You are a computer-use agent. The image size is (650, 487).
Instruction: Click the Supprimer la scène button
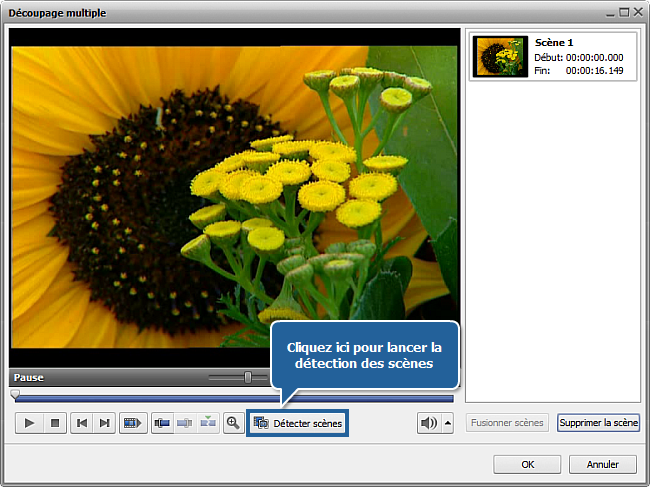(598, 423)
